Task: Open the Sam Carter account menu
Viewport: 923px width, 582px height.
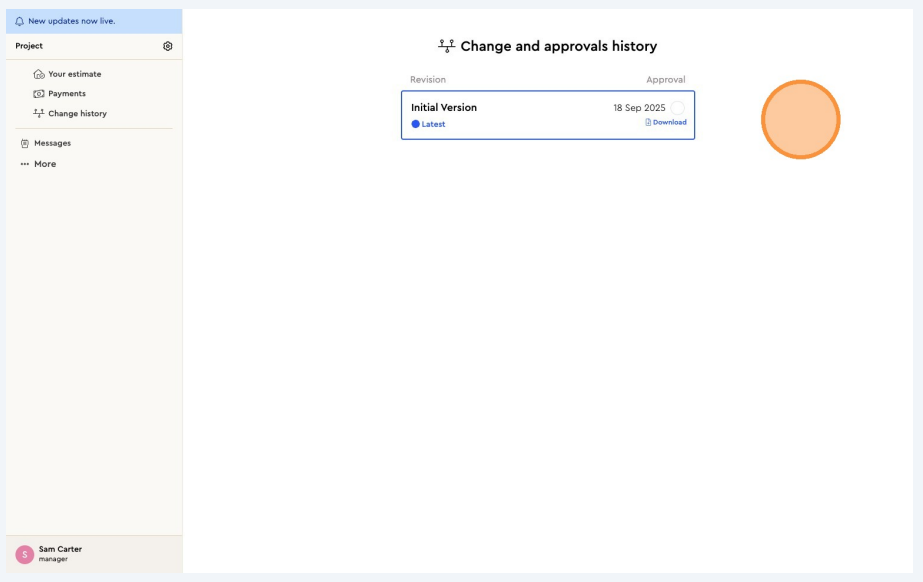Action: 60,553
